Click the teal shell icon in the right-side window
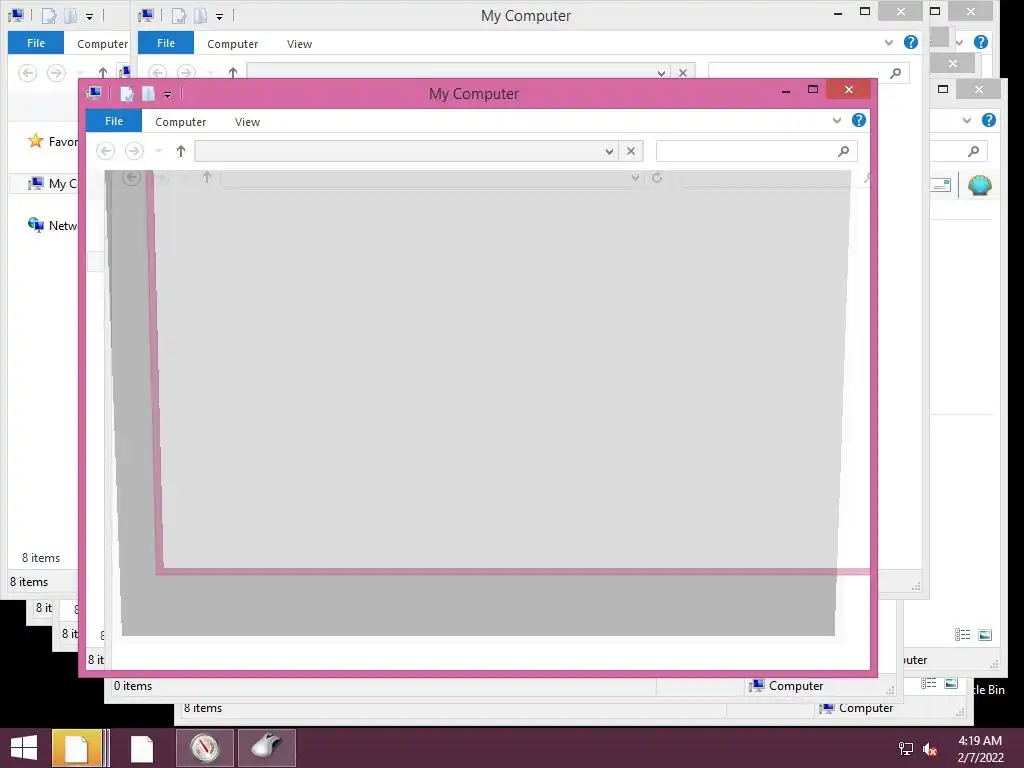Image resolution: width=1024 pixels, height=768 pixels. pyautogui.click(x=980, y=186)
